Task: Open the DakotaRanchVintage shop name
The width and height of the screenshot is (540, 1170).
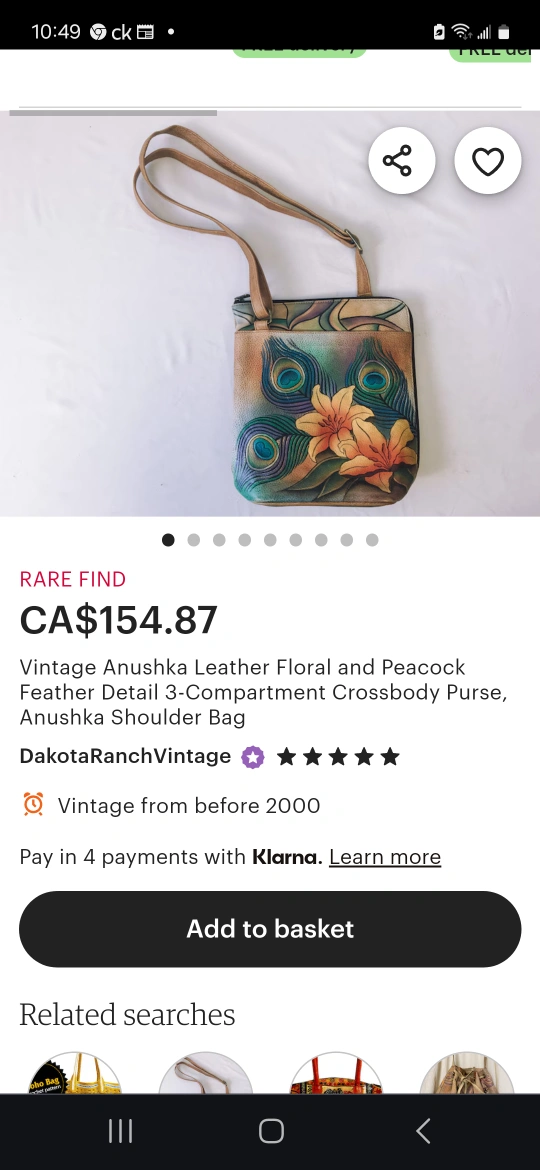Action: click(x=125, y=756)
